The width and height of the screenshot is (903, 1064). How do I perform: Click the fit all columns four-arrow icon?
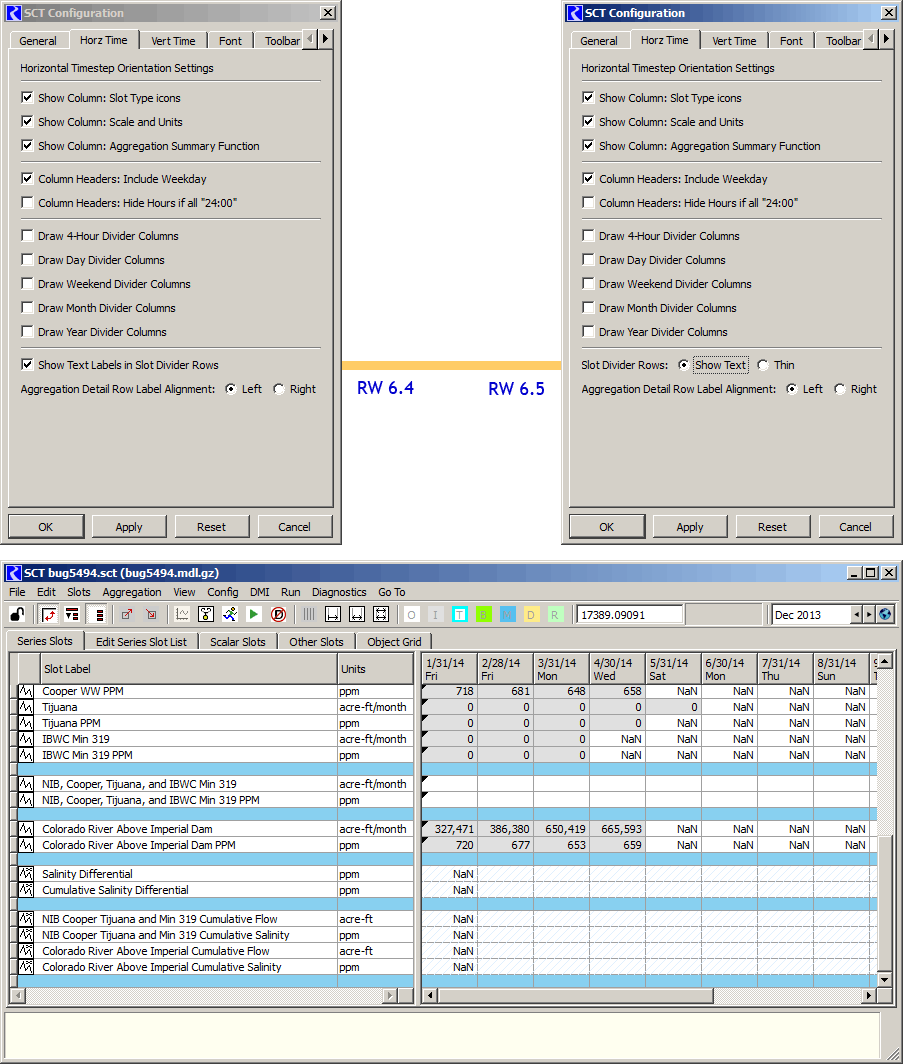[x=381, y=615]
